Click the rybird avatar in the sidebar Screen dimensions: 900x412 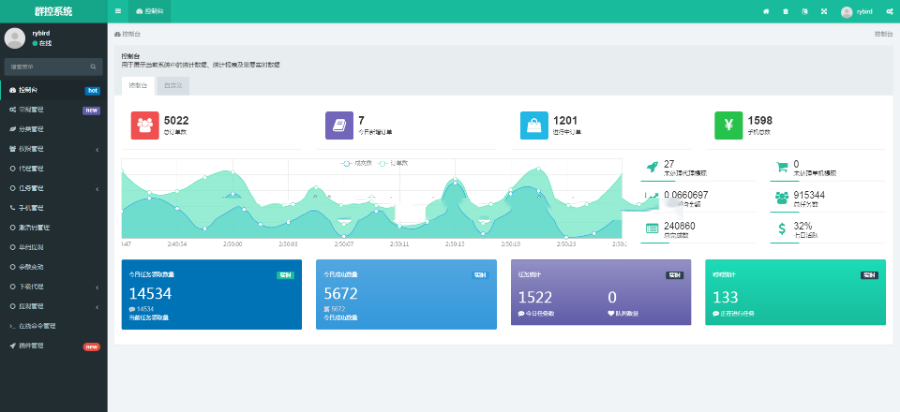pyautogui.click(x=15, y=38)
